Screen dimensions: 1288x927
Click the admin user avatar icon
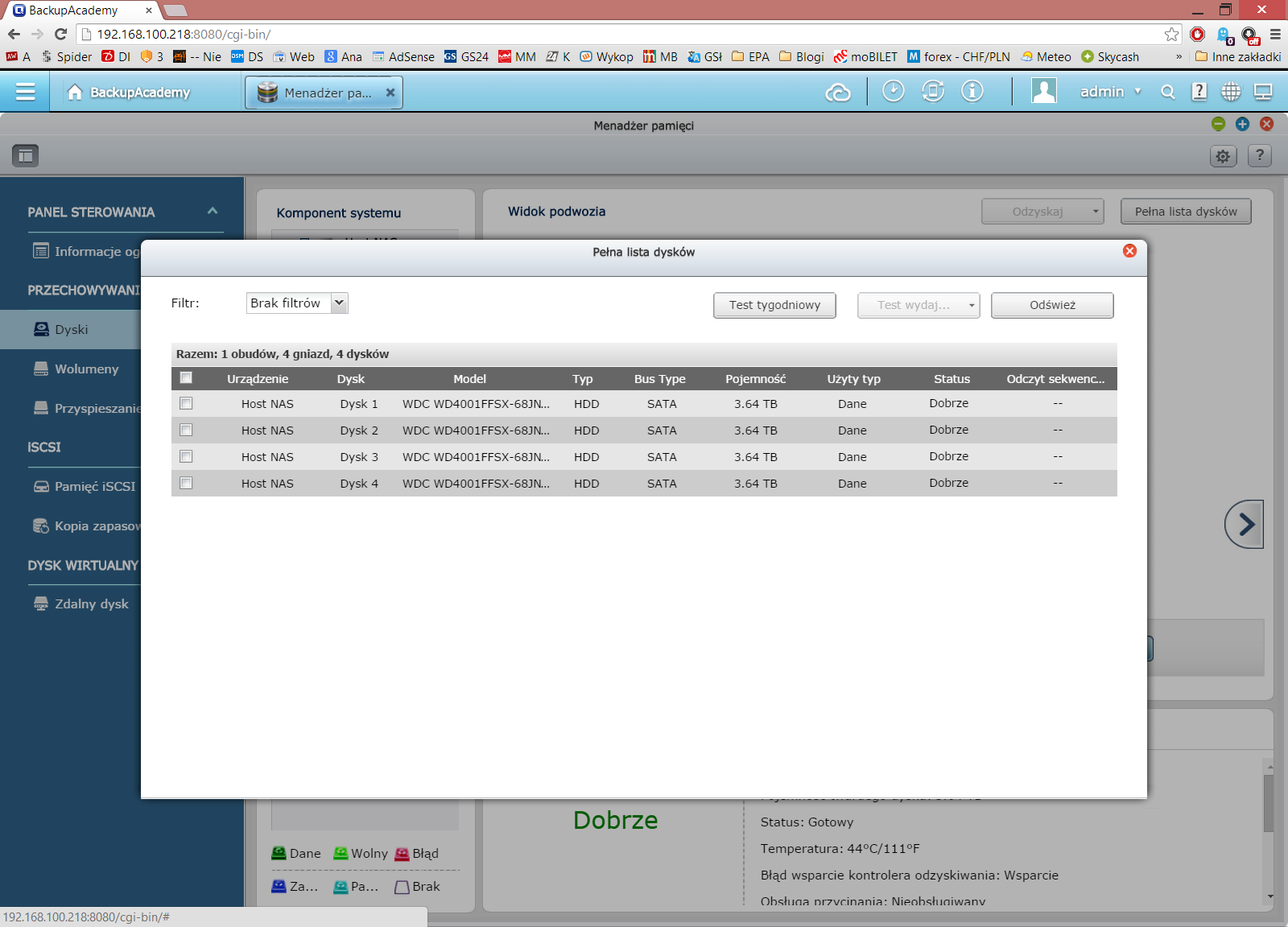[1044, 91]
